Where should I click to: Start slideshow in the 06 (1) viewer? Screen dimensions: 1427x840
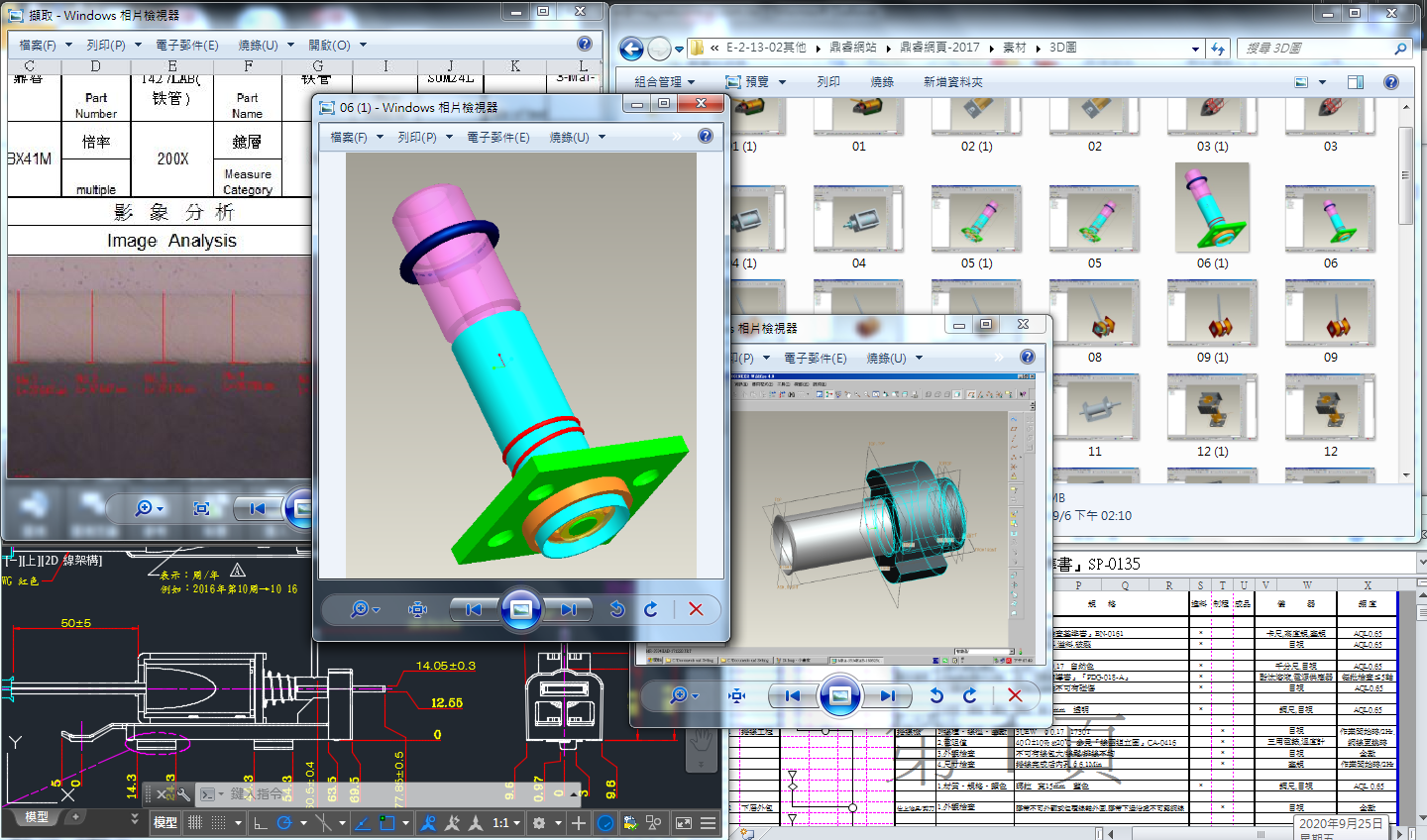click(x=520, y=609)
